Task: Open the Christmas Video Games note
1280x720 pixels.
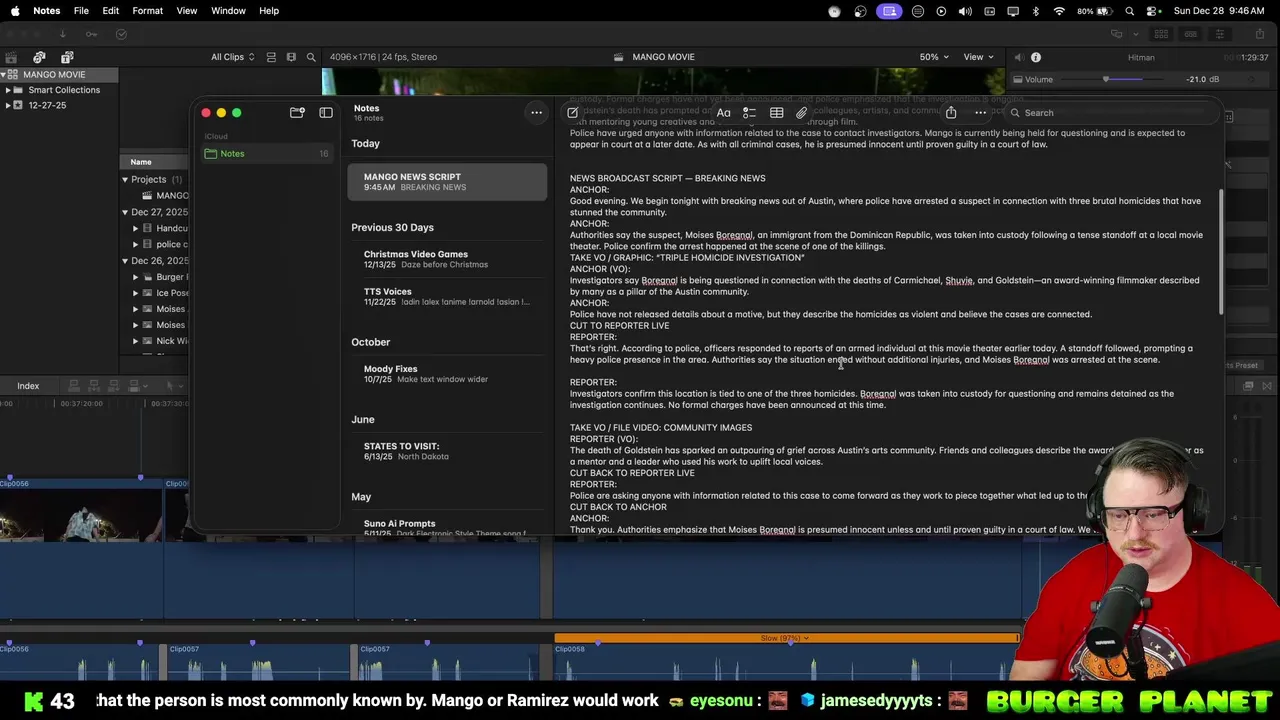Action: pyautogui.click(x=447, y=259)
